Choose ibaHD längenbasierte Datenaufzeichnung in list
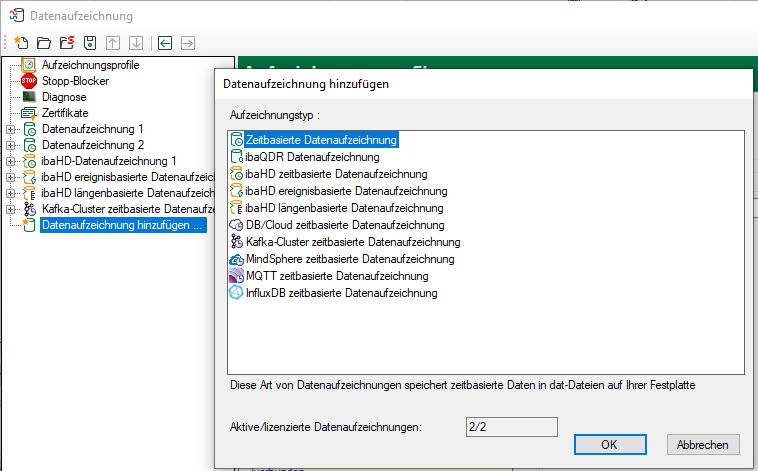This screenshot has width=758, height=471. [x=344, y=208]
